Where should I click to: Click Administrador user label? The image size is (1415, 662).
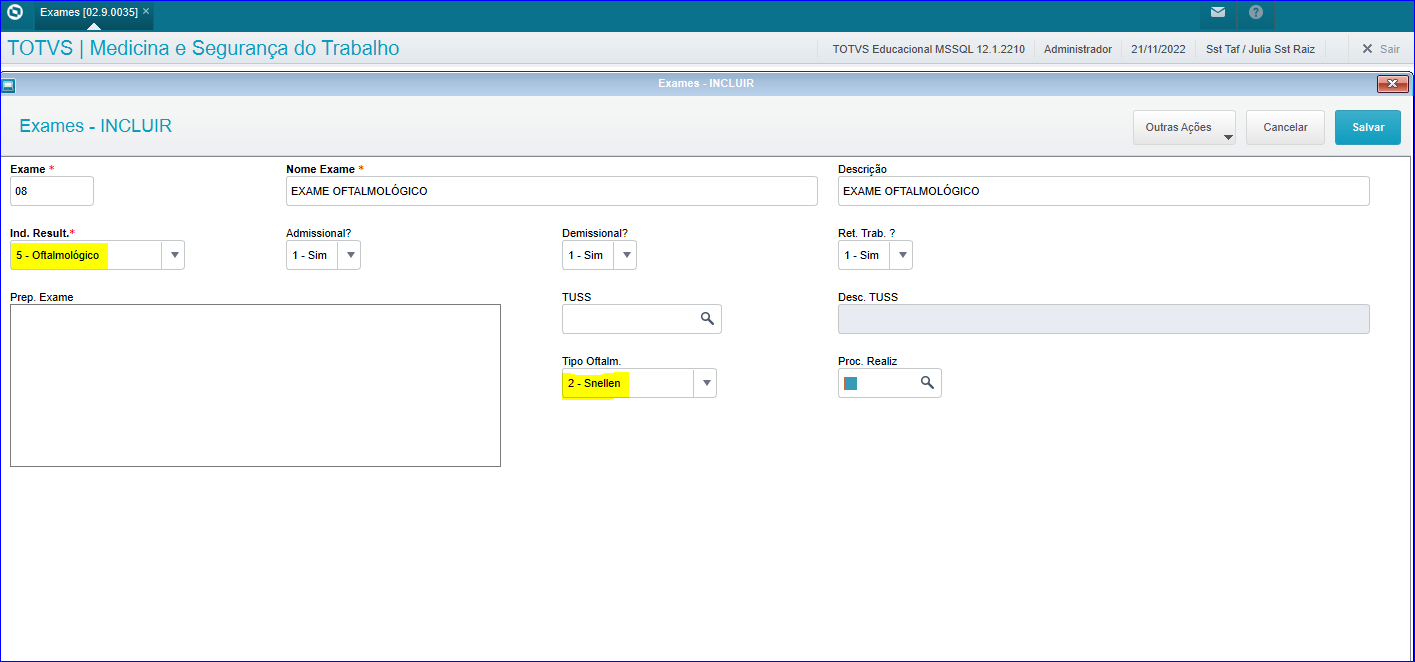point(1078,48)
